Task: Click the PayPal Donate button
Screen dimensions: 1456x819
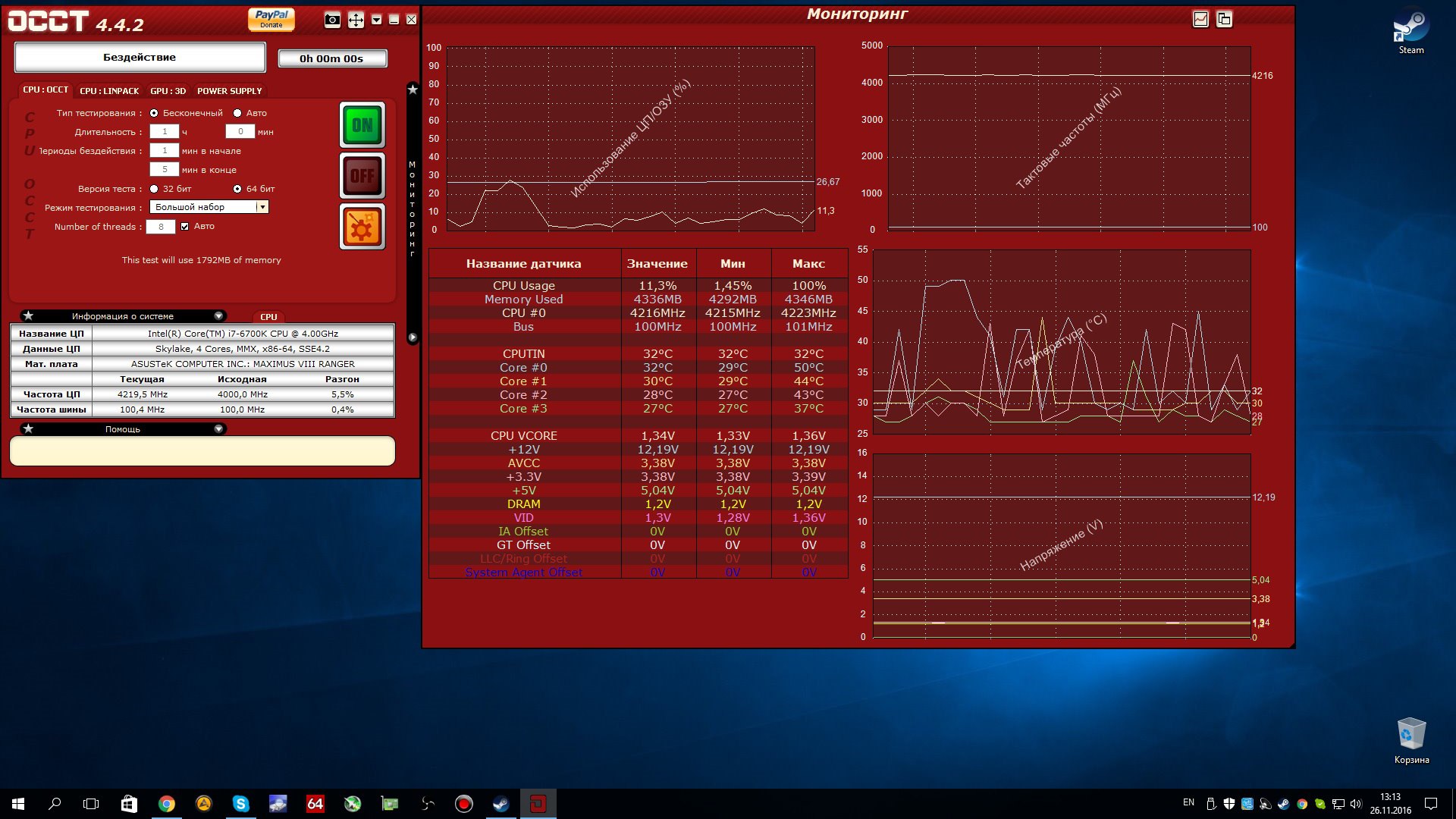Action: coord(271,19)
